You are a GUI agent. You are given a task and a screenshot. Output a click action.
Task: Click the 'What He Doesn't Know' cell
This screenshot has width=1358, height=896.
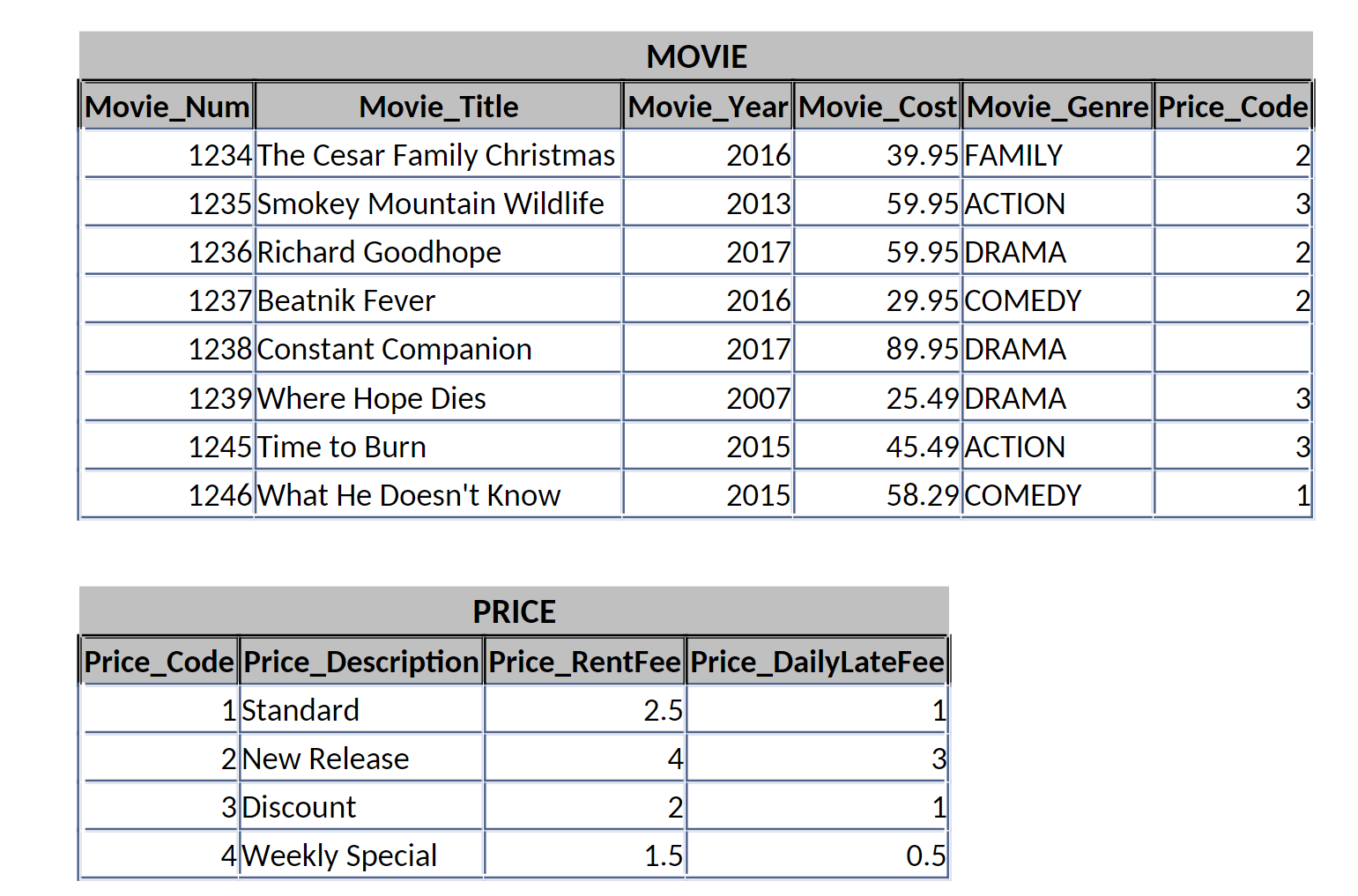pyautogui.click(x=438, y=495)
